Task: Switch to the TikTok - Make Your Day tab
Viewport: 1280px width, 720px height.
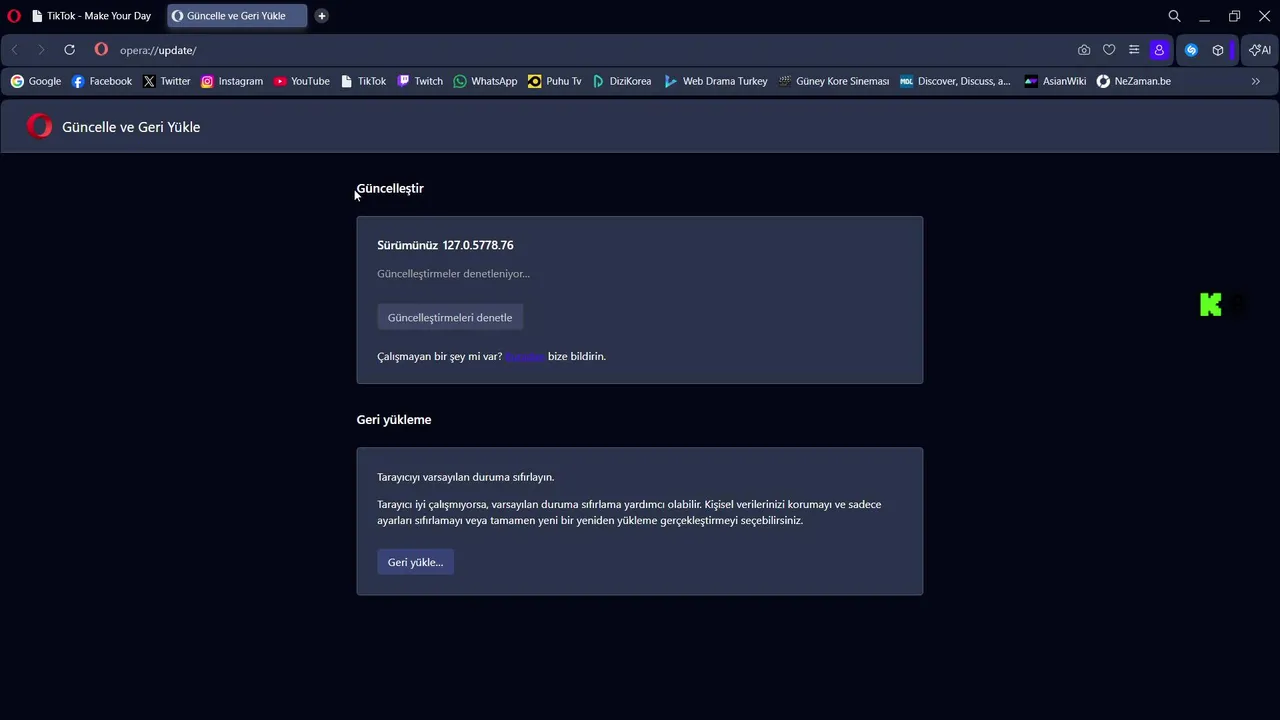Action: pos(91,16)
